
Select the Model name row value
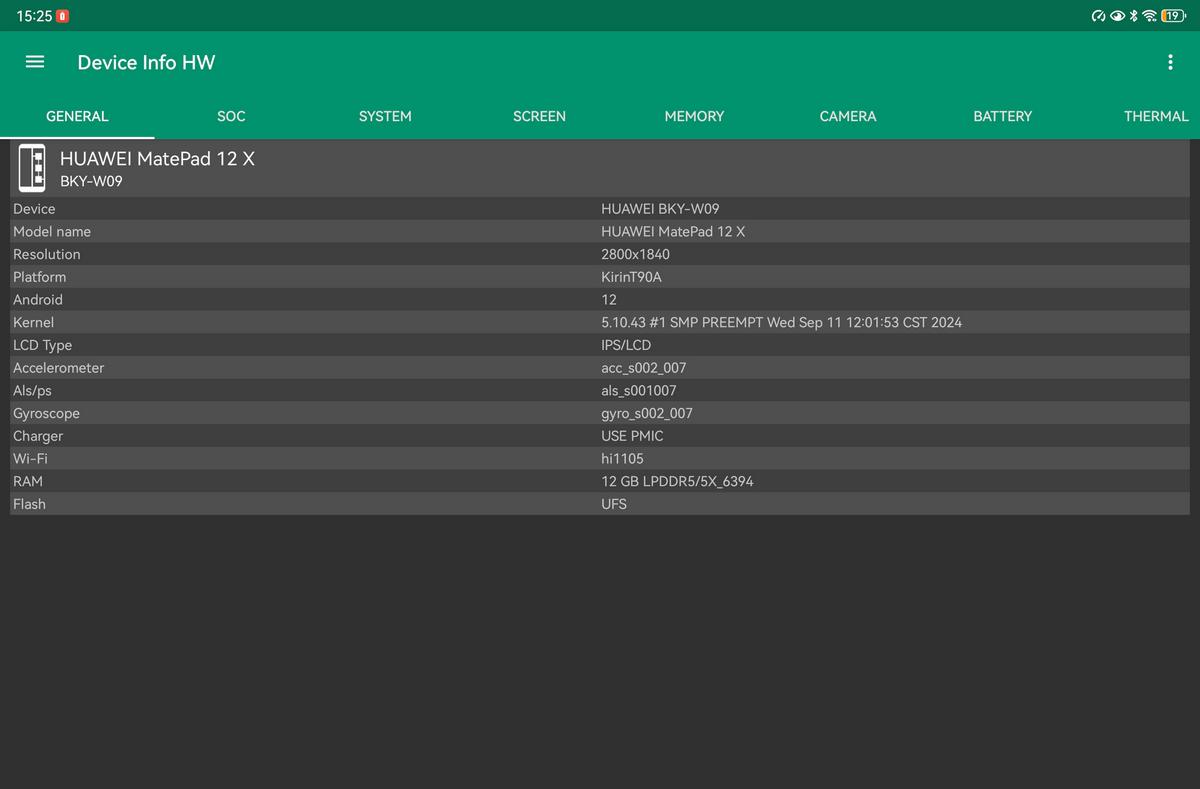click(x=673, y=231)
